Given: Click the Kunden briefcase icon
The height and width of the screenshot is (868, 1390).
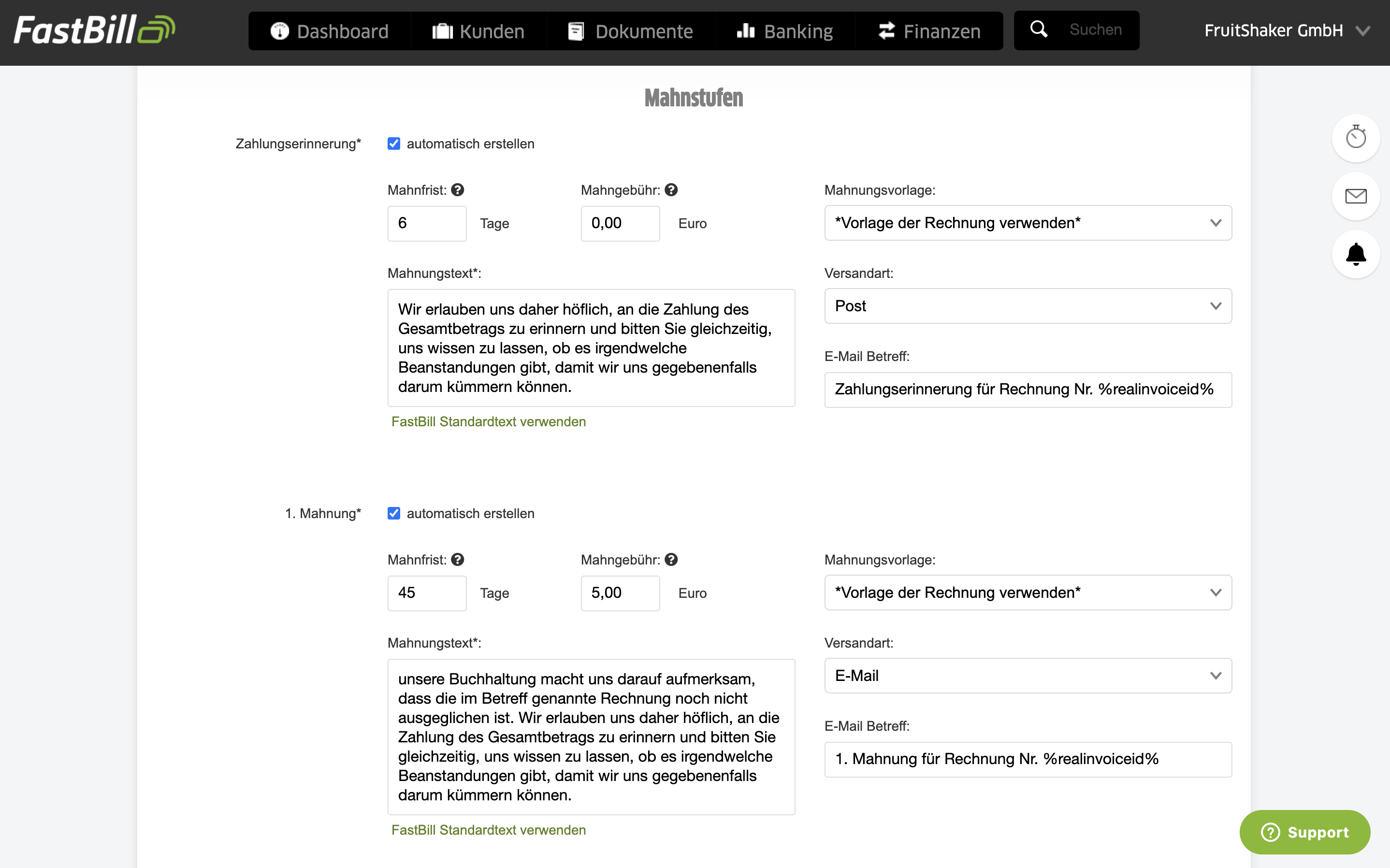Looking at the screenshot, I should (443, 31).
